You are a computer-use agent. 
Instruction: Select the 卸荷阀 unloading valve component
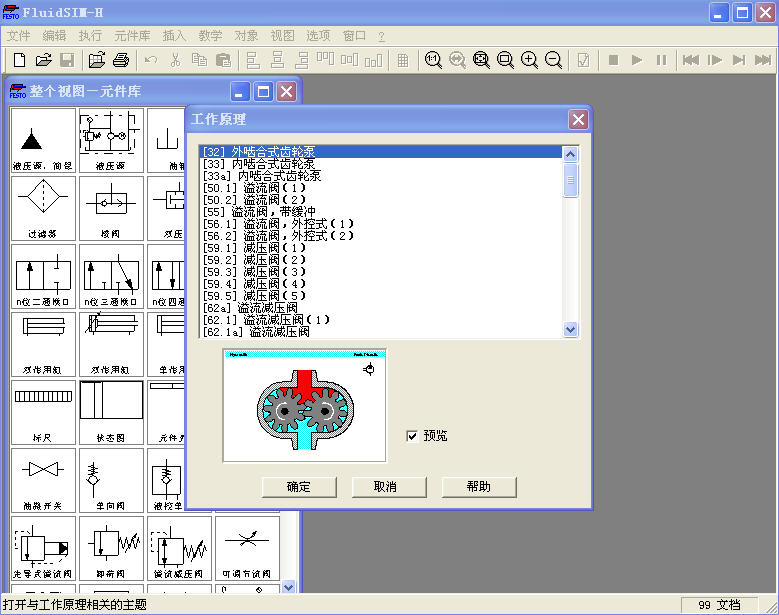(x=111, y=549)
